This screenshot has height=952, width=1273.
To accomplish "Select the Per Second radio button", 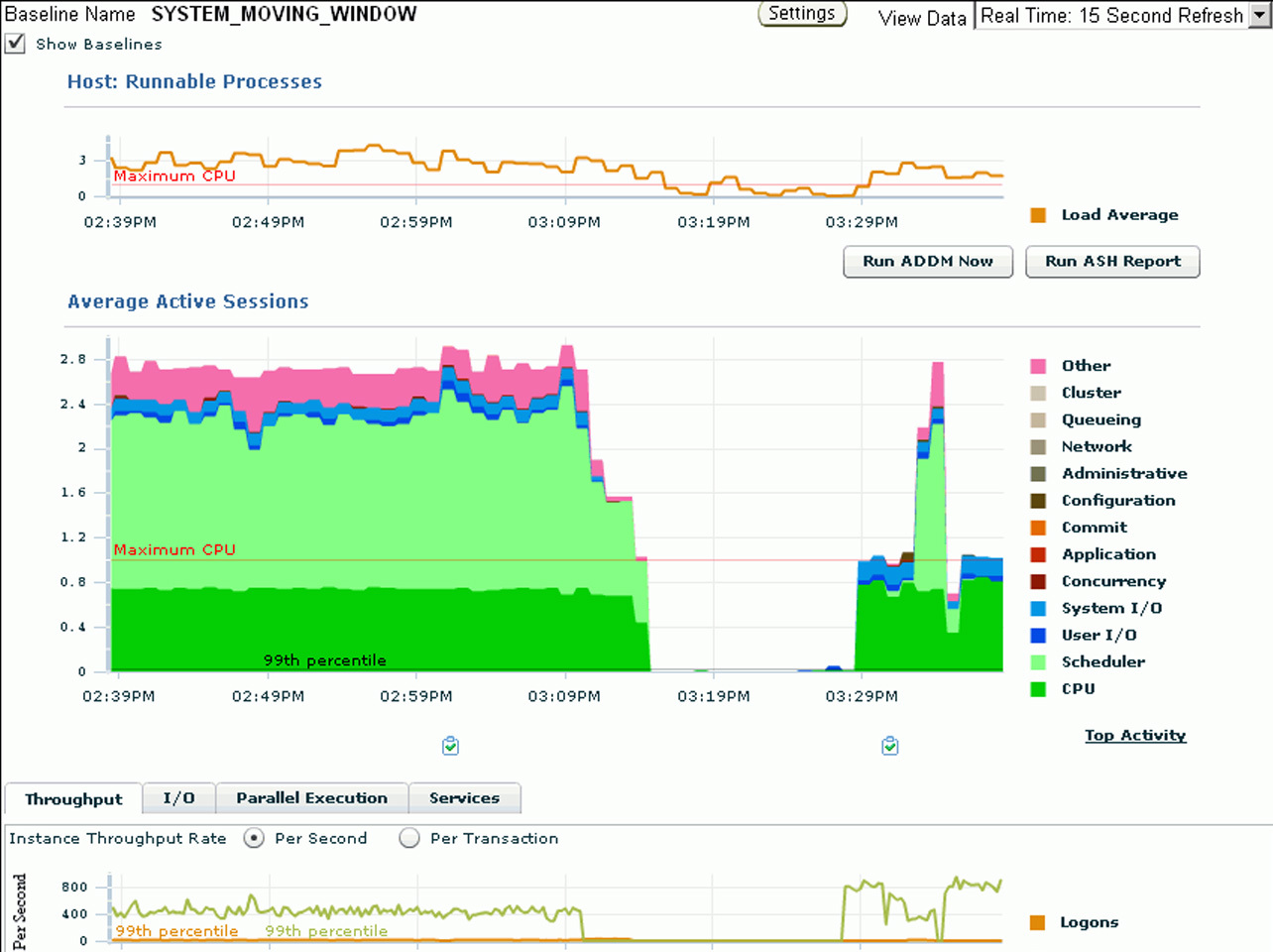I will [254, 839].
